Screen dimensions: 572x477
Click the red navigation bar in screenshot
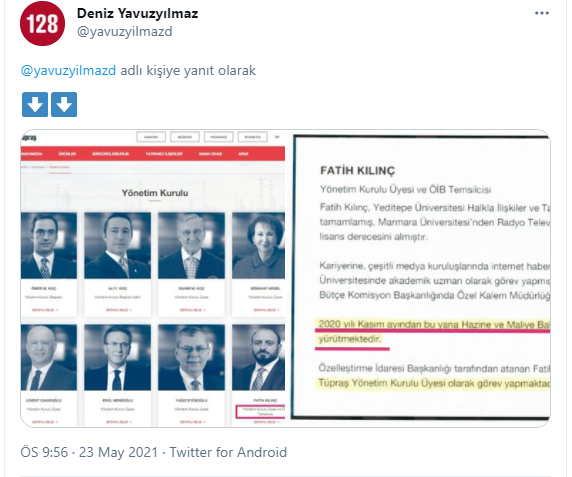(153, 154)
